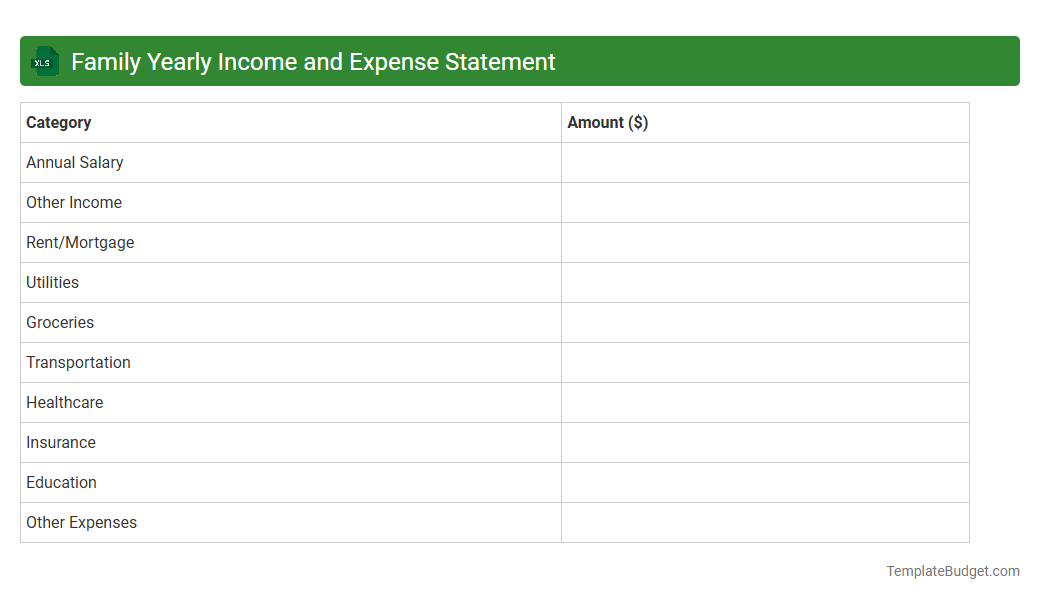The image size is (1040, 600).
Task: Click the Education row label
Action: (x=61, y=482)
